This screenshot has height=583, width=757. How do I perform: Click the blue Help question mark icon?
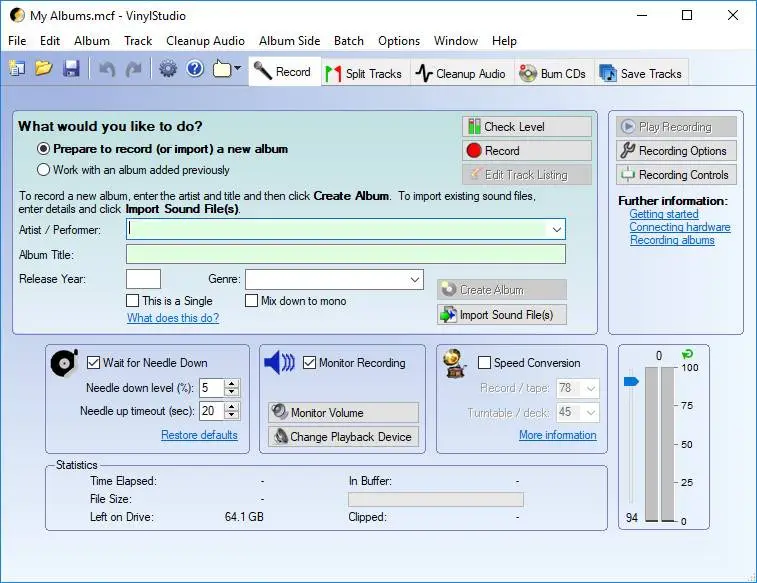195,69
